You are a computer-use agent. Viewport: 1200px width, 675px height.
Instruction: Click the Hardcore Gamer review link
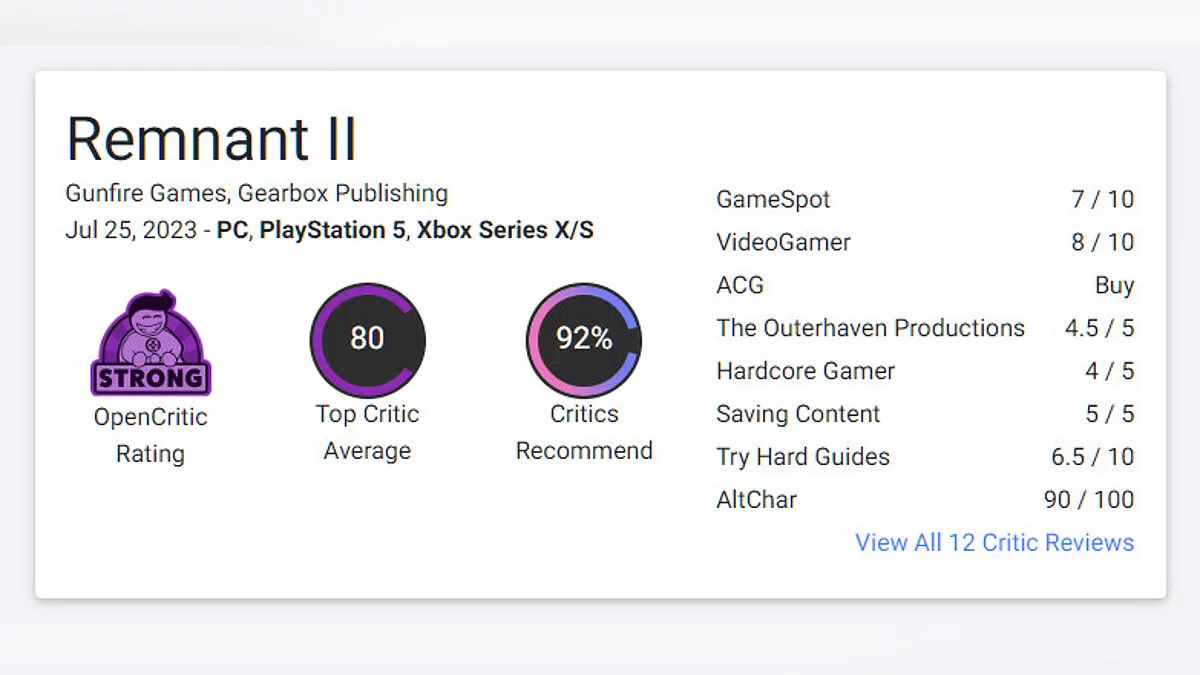pos(805,371)
